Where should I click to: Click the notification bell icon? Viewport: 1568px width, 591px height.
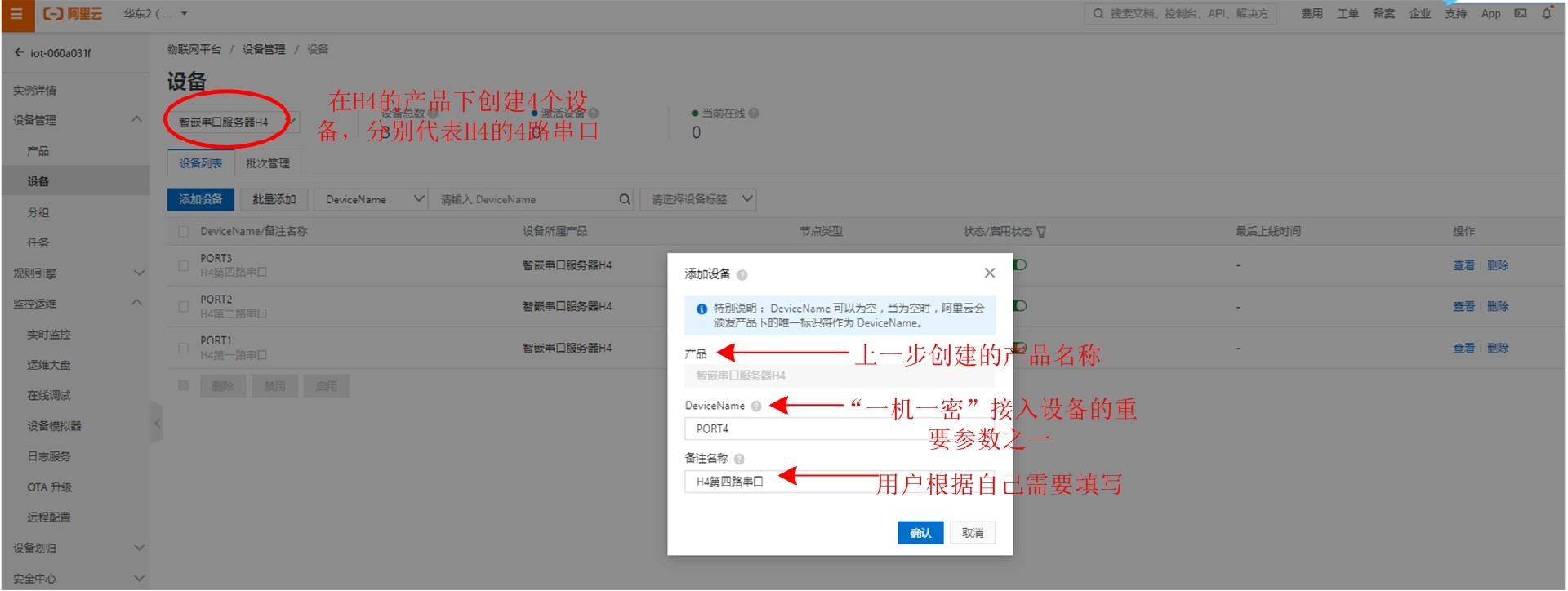(x=1546, y=13)
